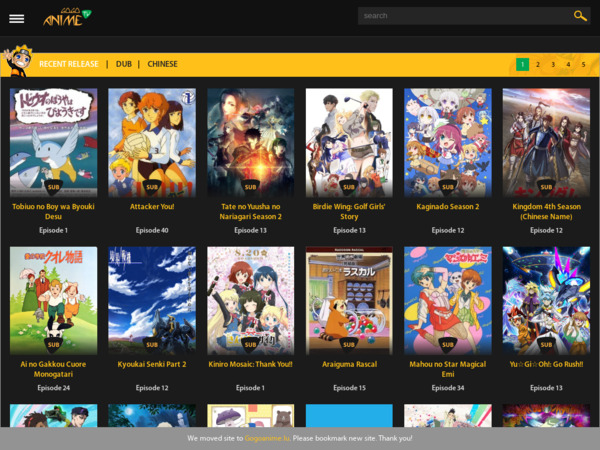This screenshot has width=600, height=450.
Task: Click Yu☆Gi☆Oh!: Go Rush!! title
Action: pos(546,364)
